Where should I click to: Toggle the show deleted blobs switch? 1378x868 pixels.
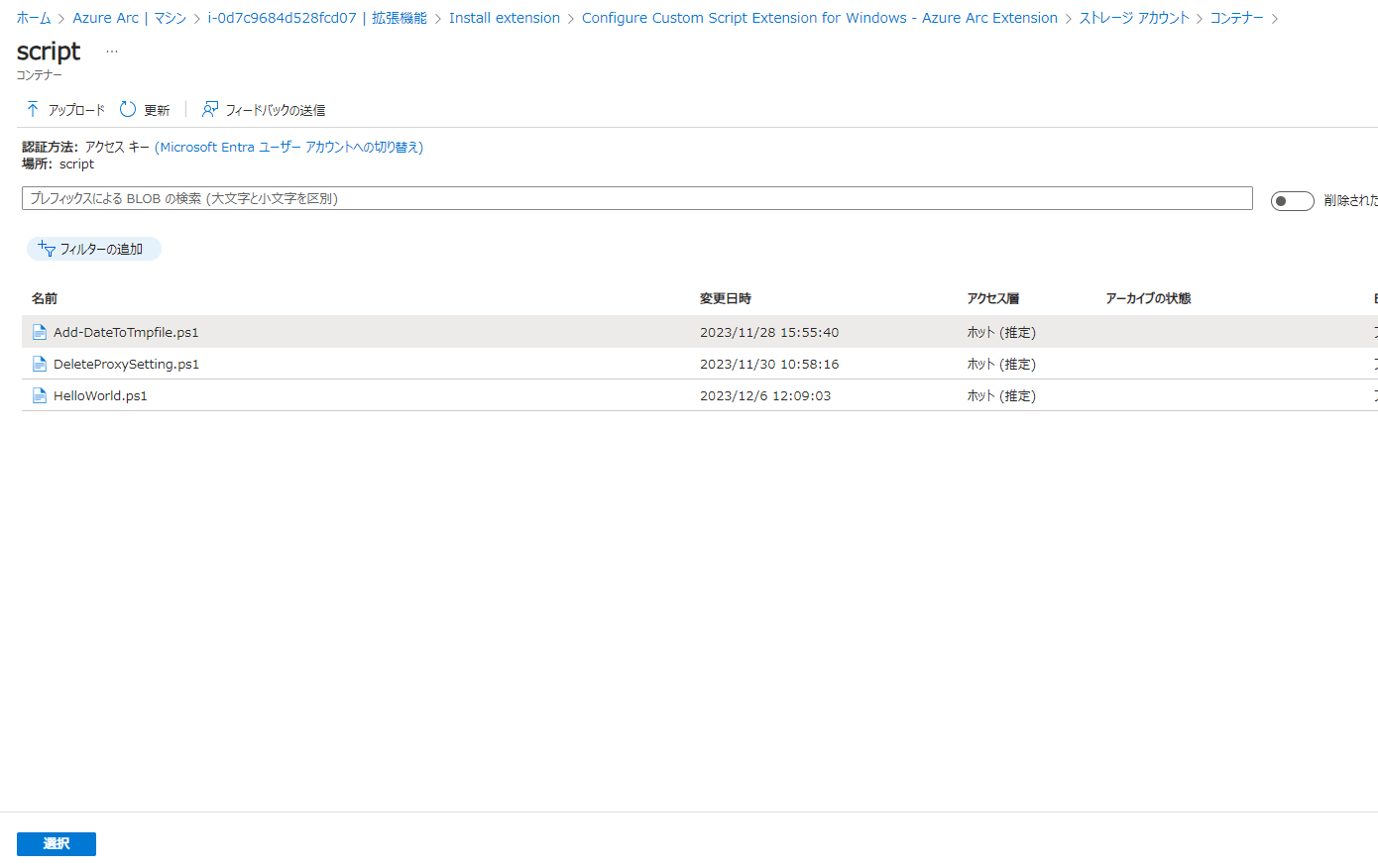pos(1292,200)
